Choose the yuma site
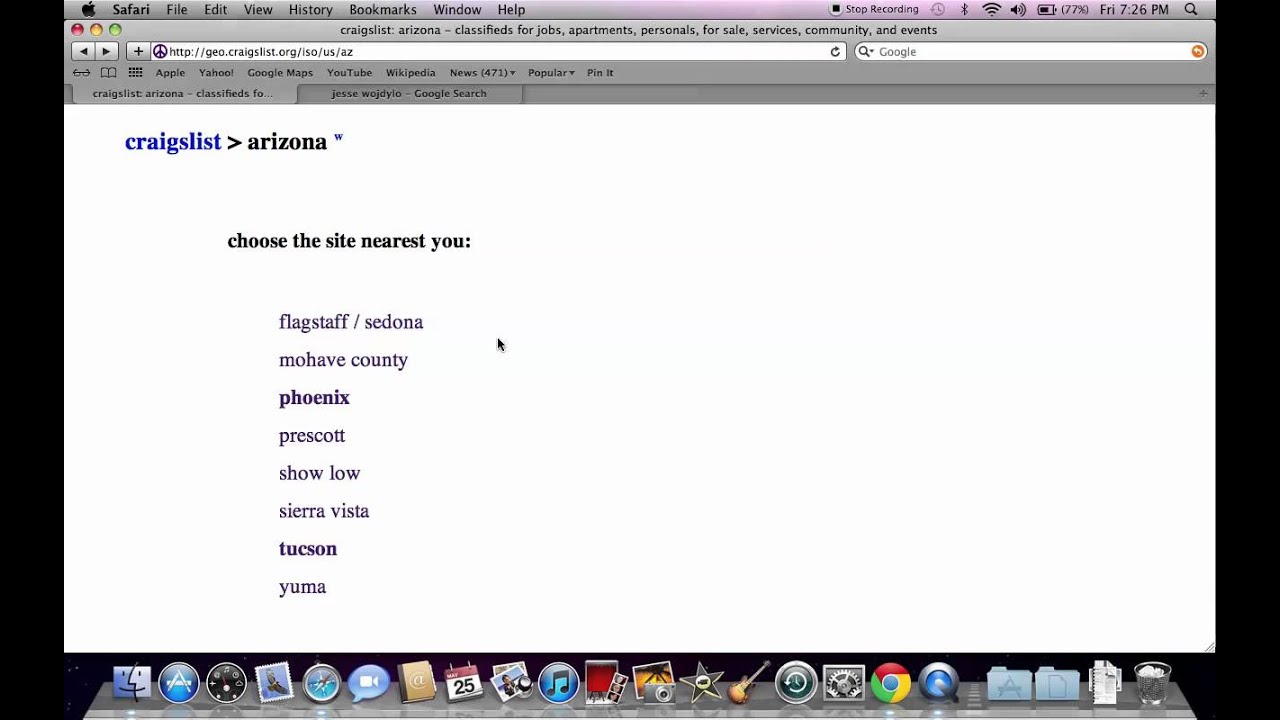The width and height of the screenshot is (1280, 720). [302, 587]
